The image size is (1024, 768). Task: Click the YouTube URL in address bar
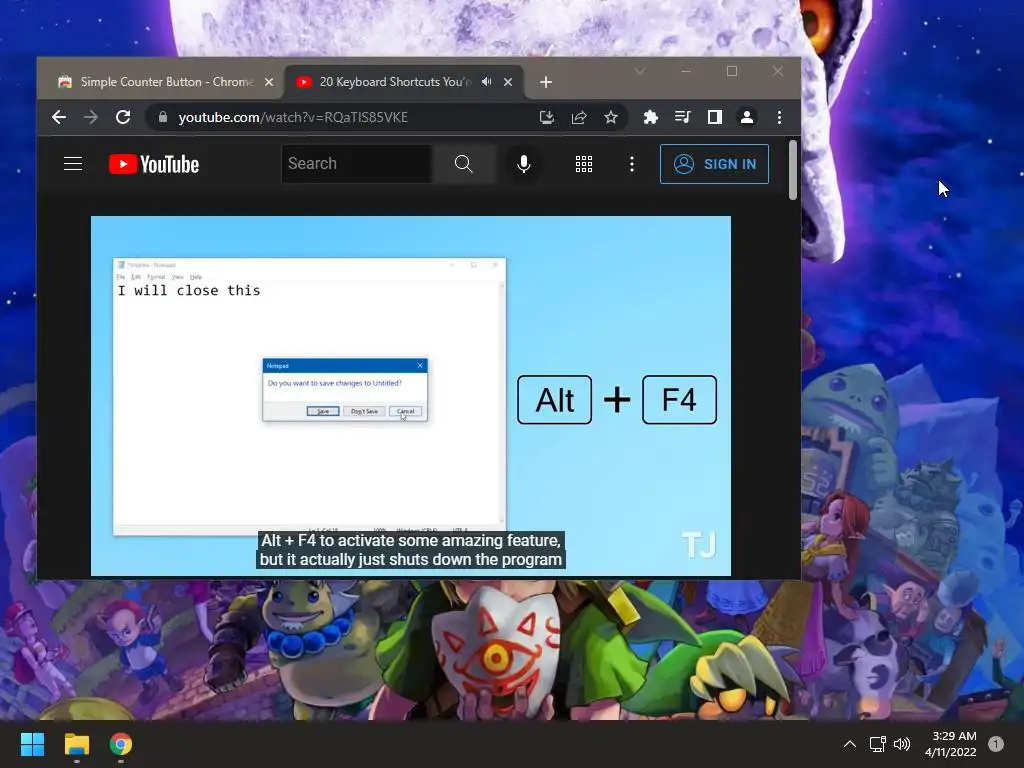pos(293,117)
